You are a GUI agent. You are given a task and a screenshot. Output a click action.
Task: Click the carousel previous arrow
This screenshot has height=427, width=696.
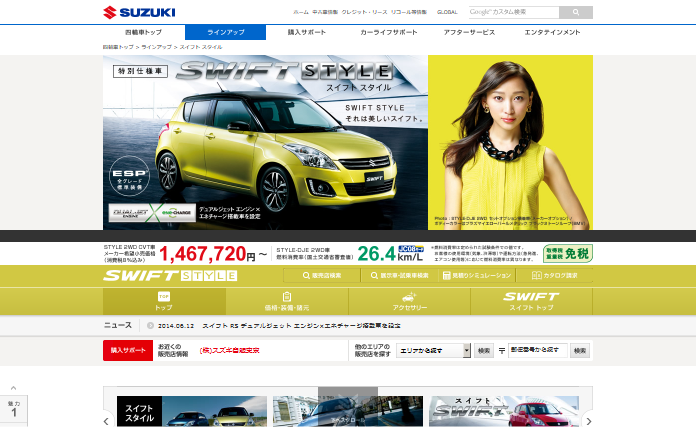106,421
